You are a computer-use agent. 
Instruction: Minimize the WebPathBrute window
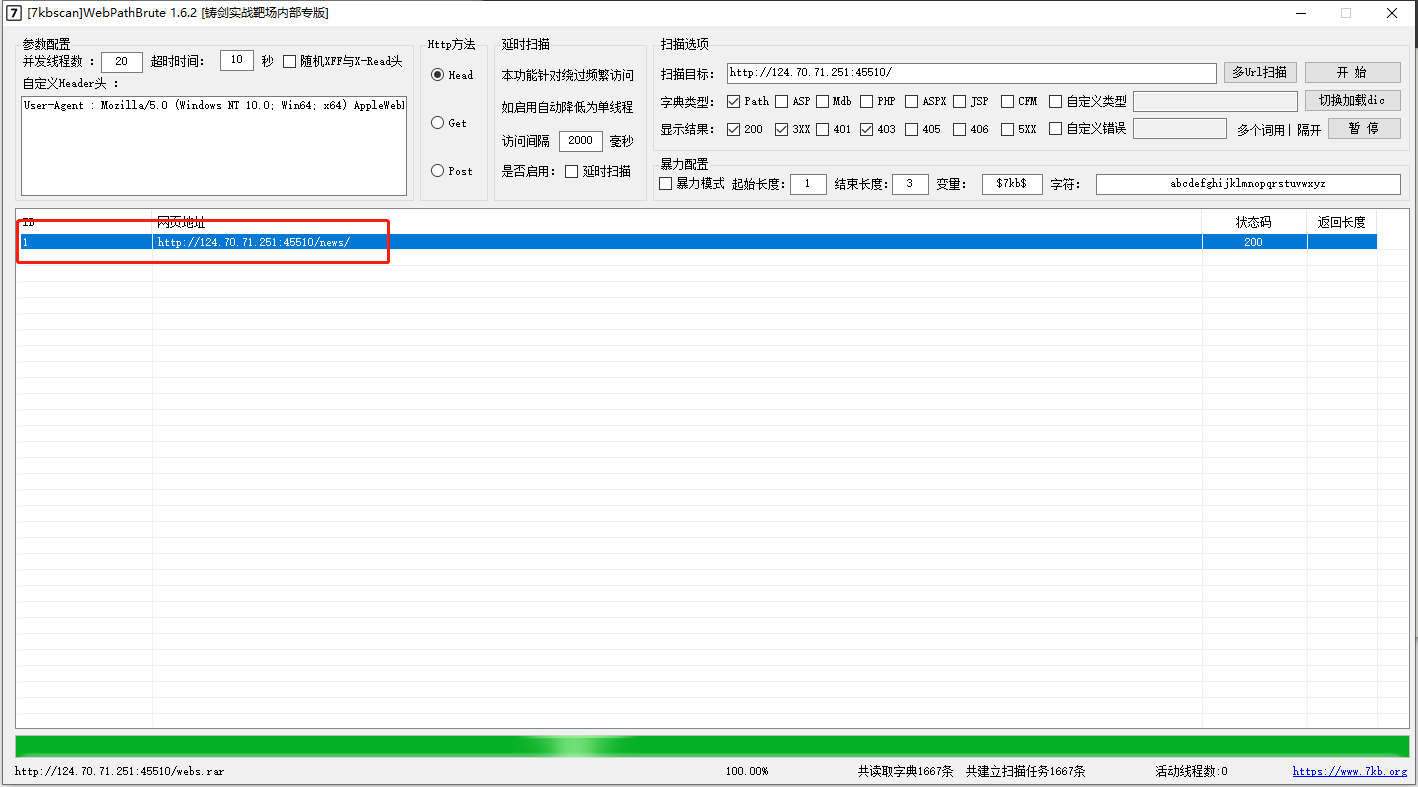[x=1300, y=13]
